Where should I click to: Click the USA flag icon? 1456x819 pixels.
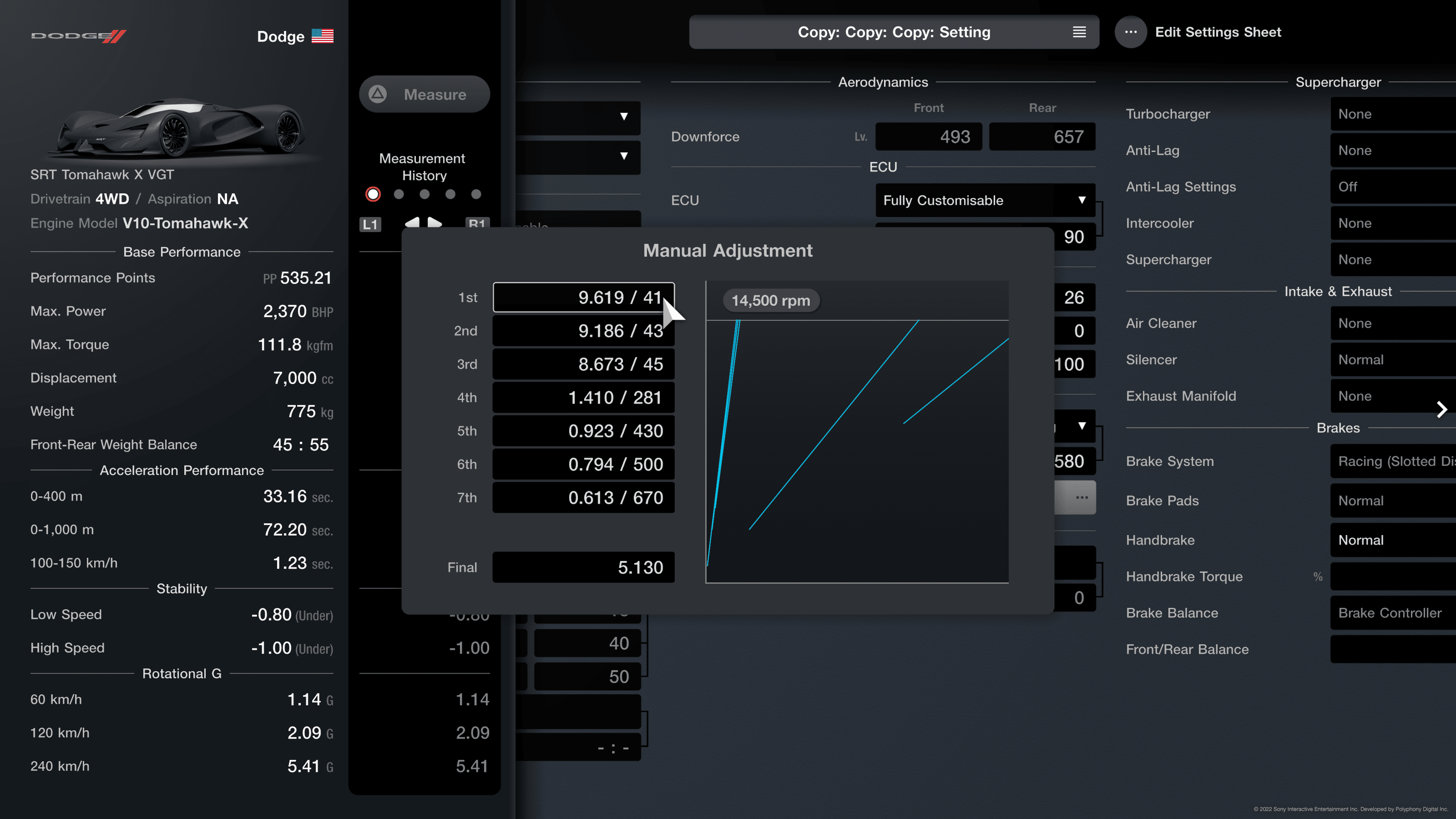pyautogui.click(x=322, y=36)
